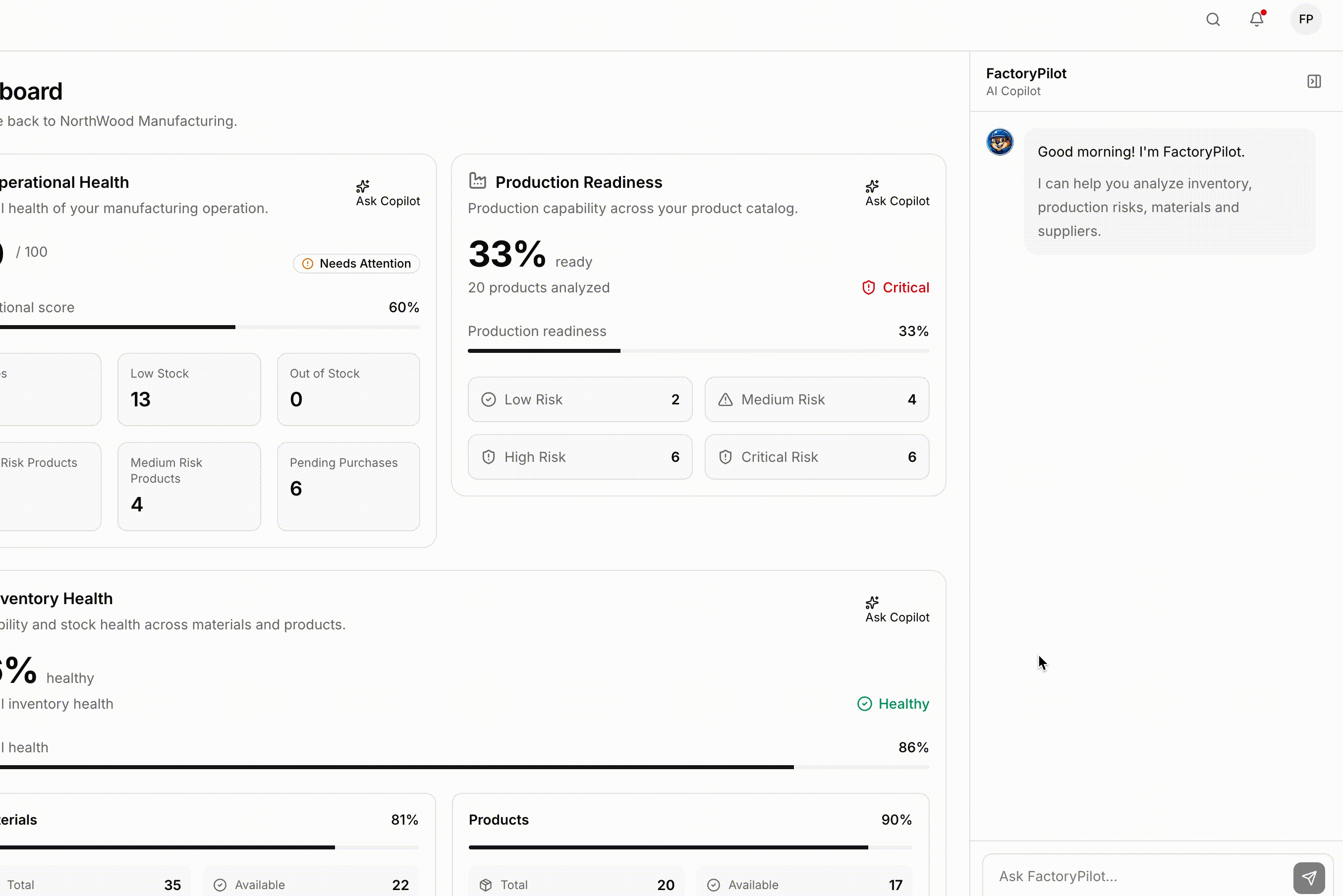This screenshot has height=896, width=1343.
Task: Click the Production readiness progress bar
Action: [x=698, y=351]
